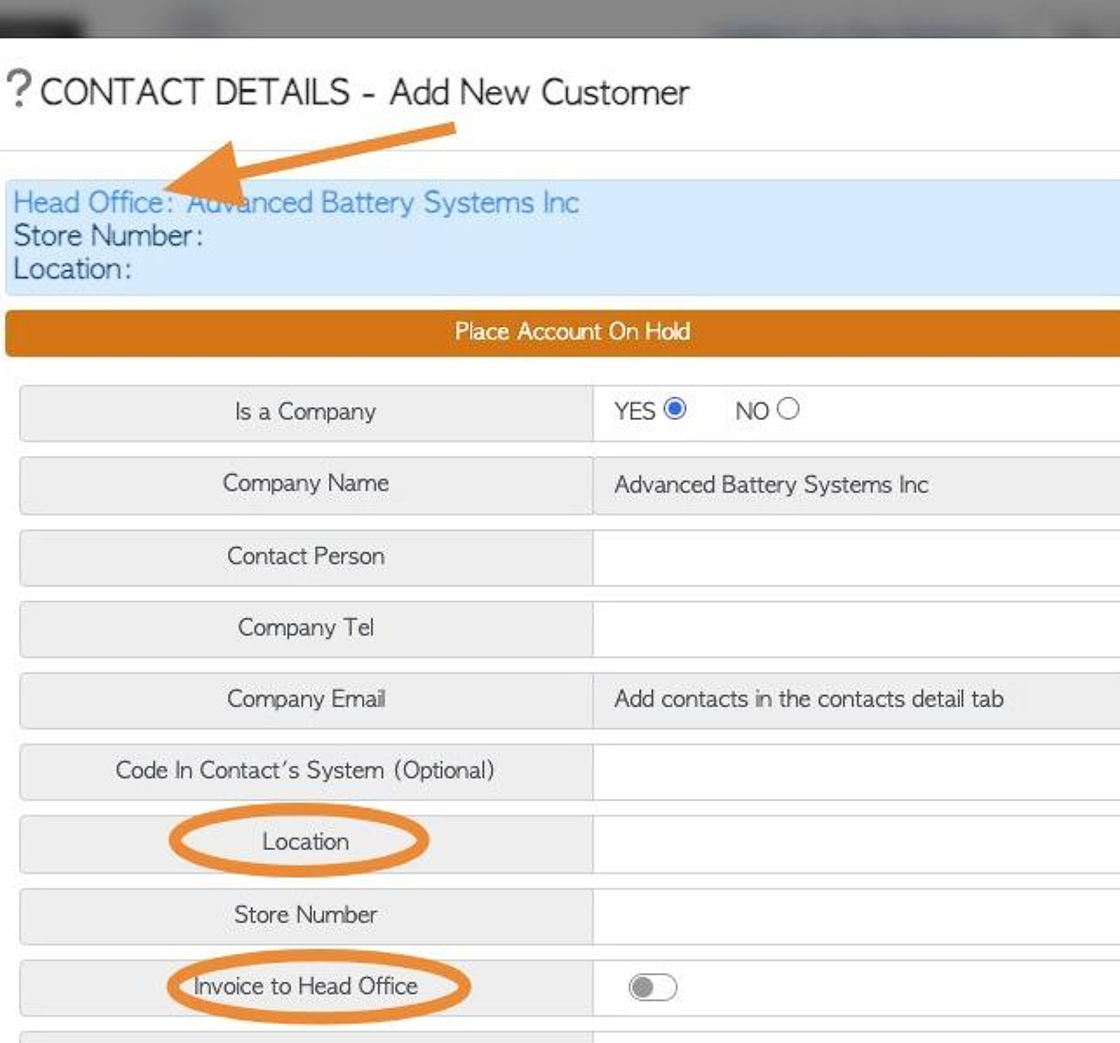Select YES for Is a Company
Viewport: 1120px width, 1043px height.
coord(674,409)
